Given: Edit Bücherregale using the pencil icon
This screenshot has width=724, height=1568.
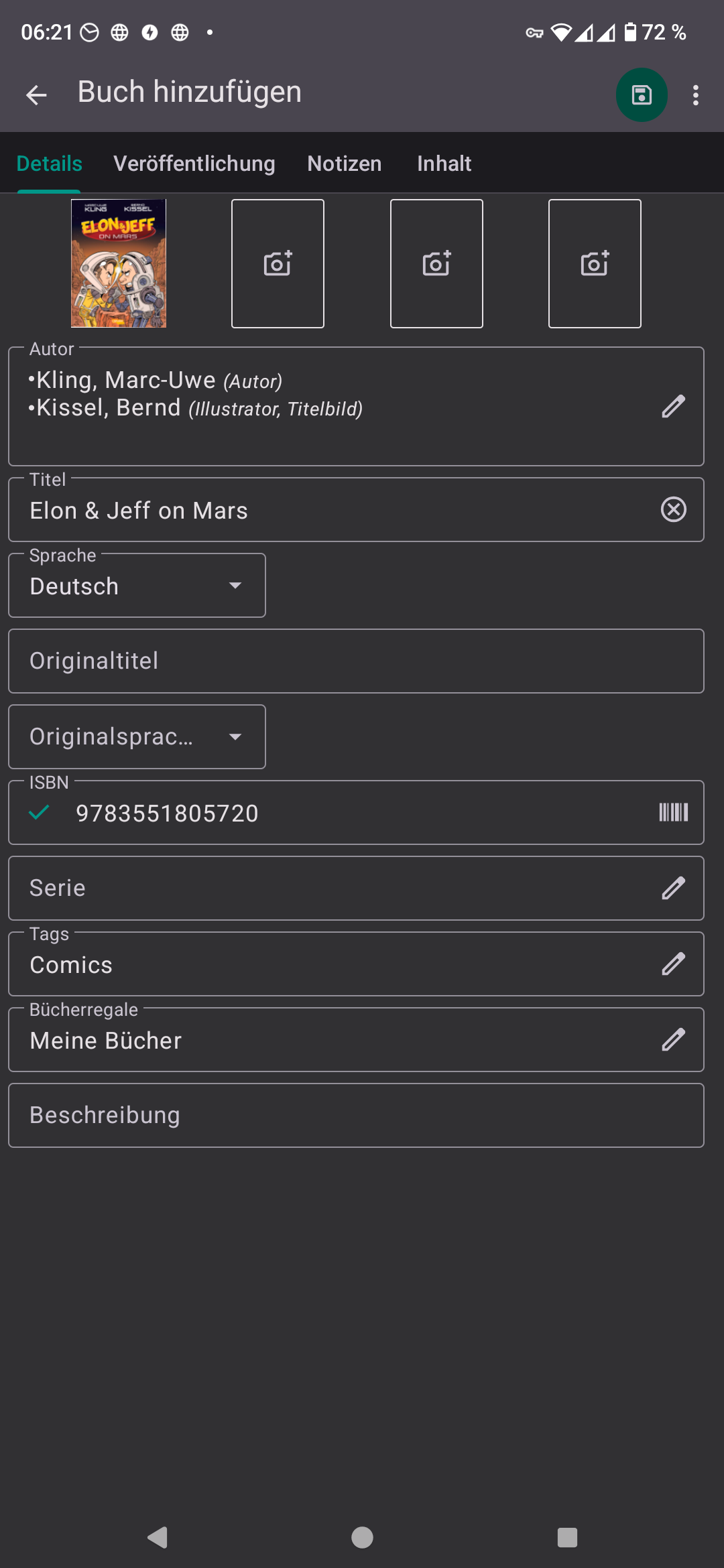Looking at the screenshot, I should click(x=674, y=1039).
